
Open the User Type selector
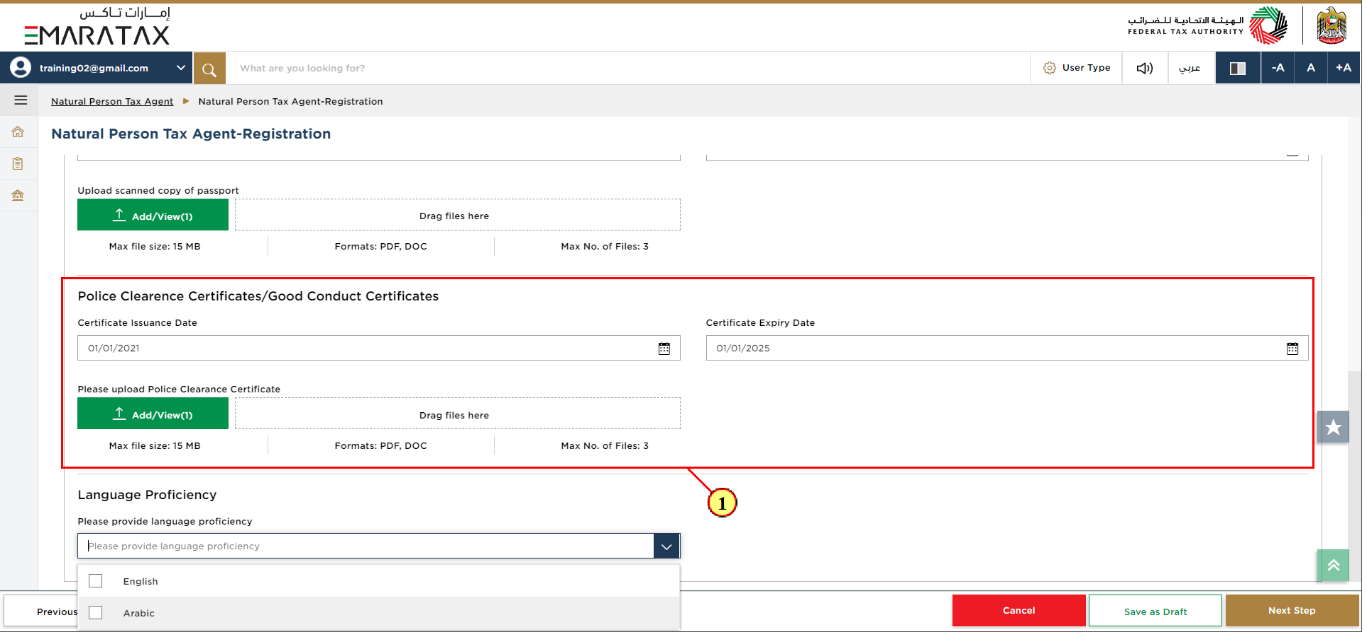point(1076,68)
